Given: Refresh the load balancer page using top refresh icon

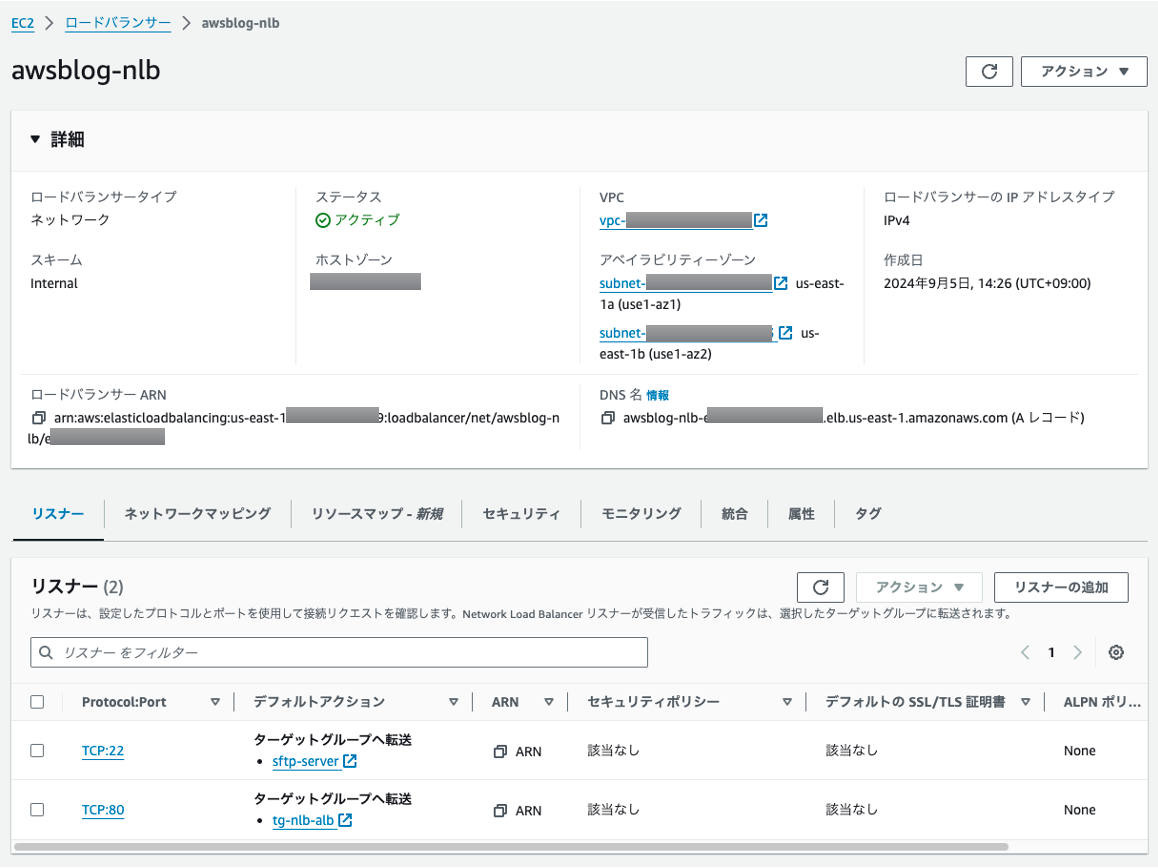Looking at the screenshot, I should (989, 72).
